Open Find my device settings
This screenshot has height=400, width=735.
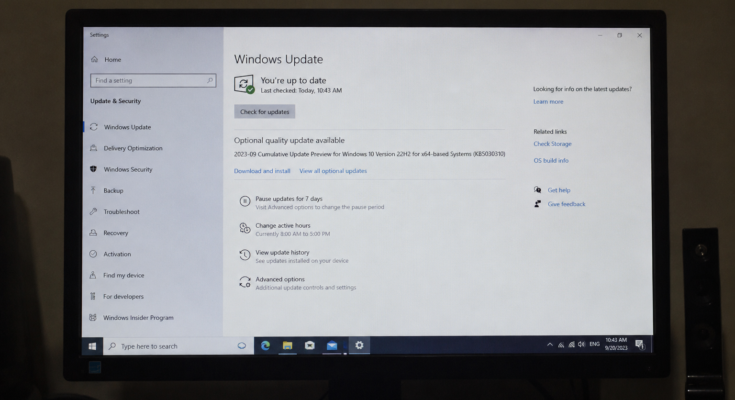tap(123, 275)
